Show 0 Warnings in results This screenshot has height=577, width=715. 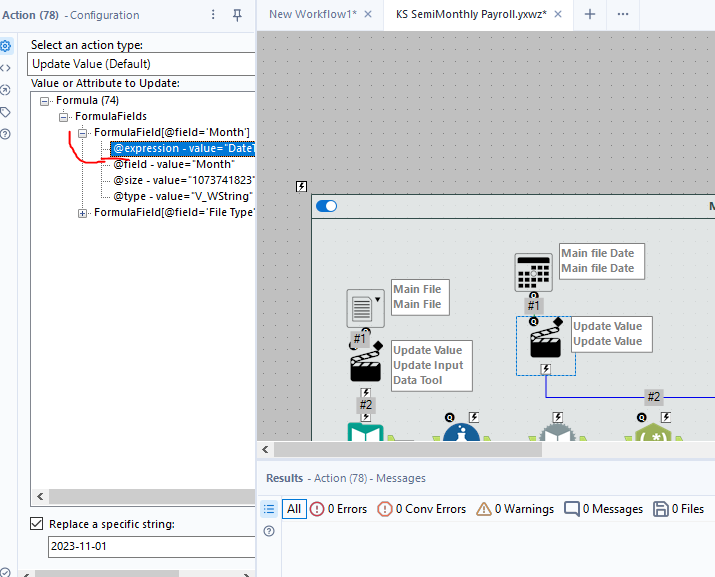tap(515, 509)
